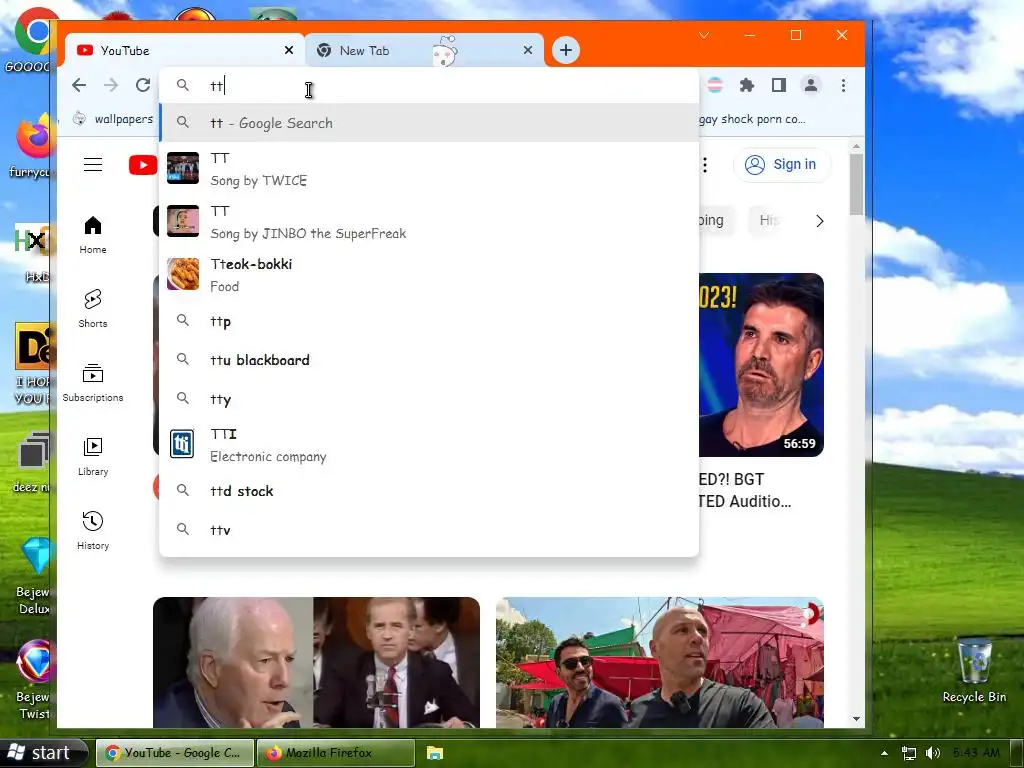Reload the page with the refresh icon
1024x768 pixels.
(x=143, y=86)
